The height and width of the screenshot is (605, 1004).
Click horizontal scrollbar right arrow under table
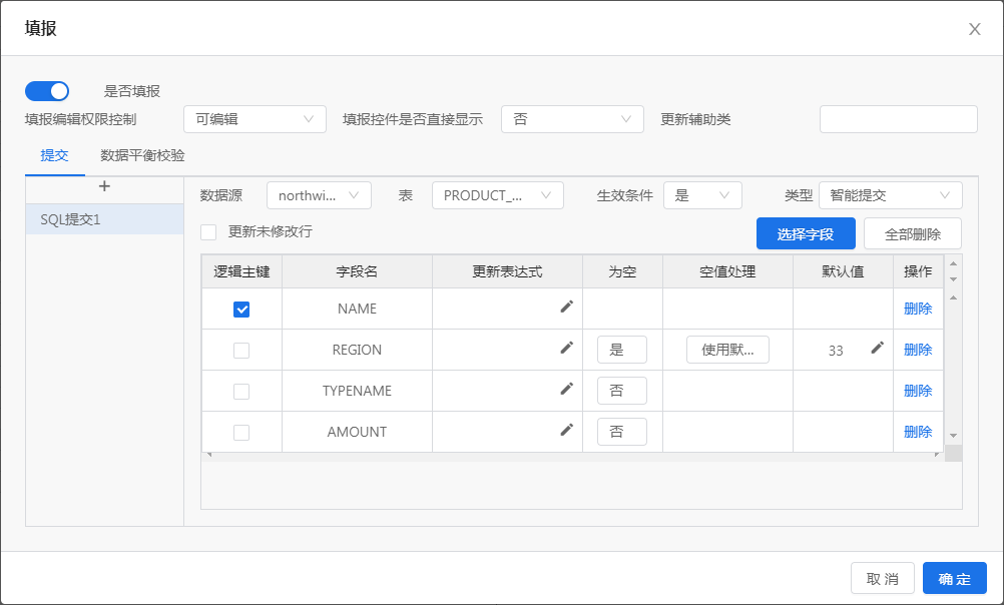tap(937, 455)
